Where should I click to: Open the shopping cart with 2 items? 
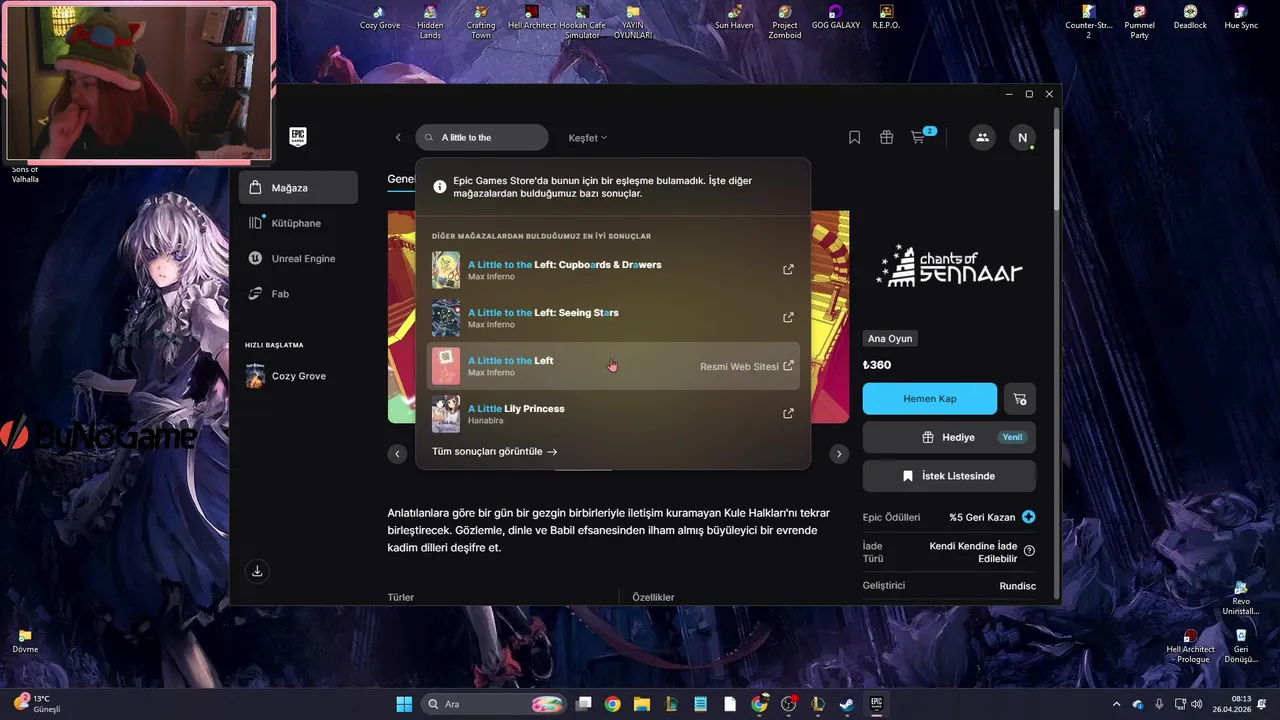point(921,137)
